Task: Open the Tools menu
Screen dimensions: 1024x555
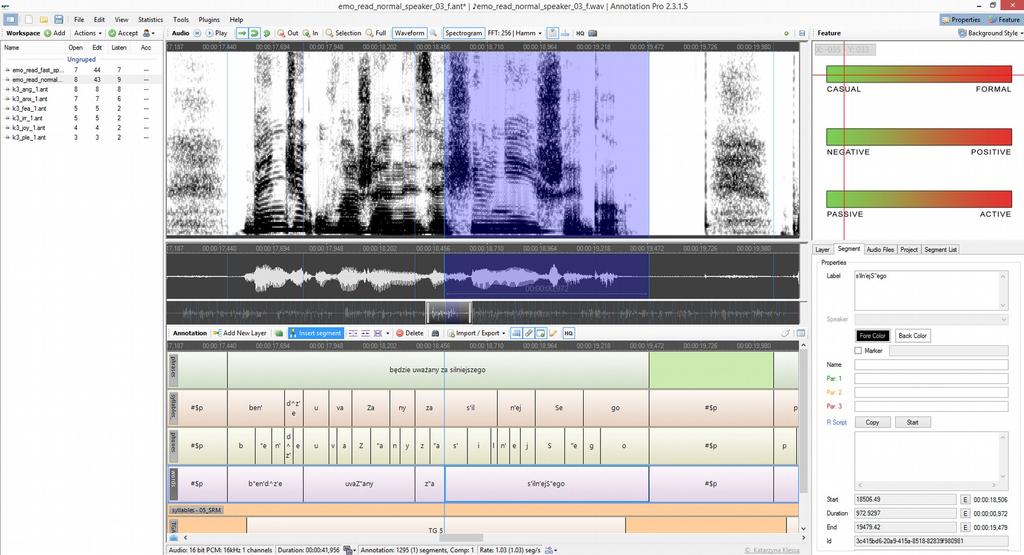Action: click(x=181, y=20)
